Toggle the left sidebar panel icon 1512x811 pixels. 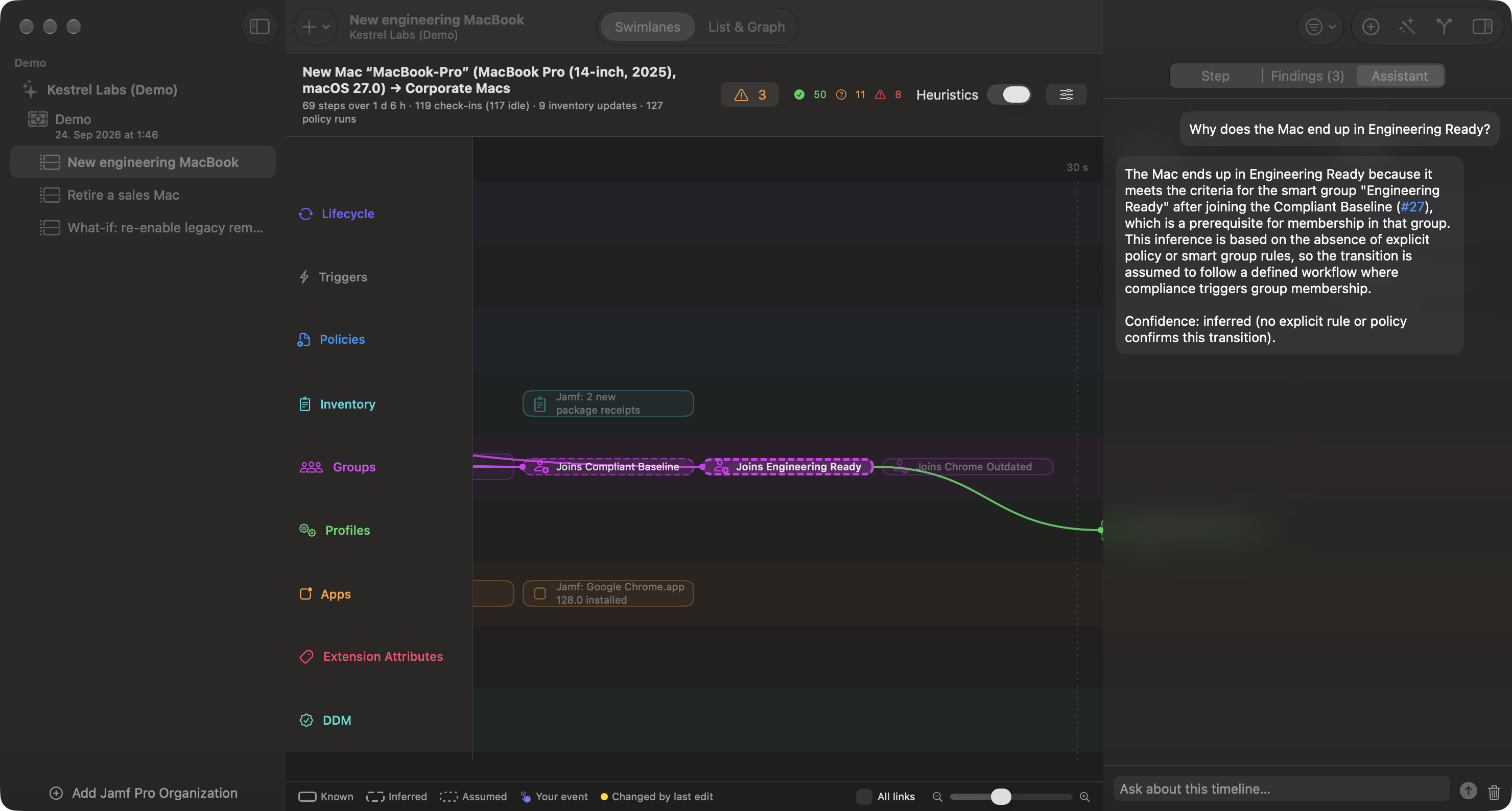click(x=259, y=27)
